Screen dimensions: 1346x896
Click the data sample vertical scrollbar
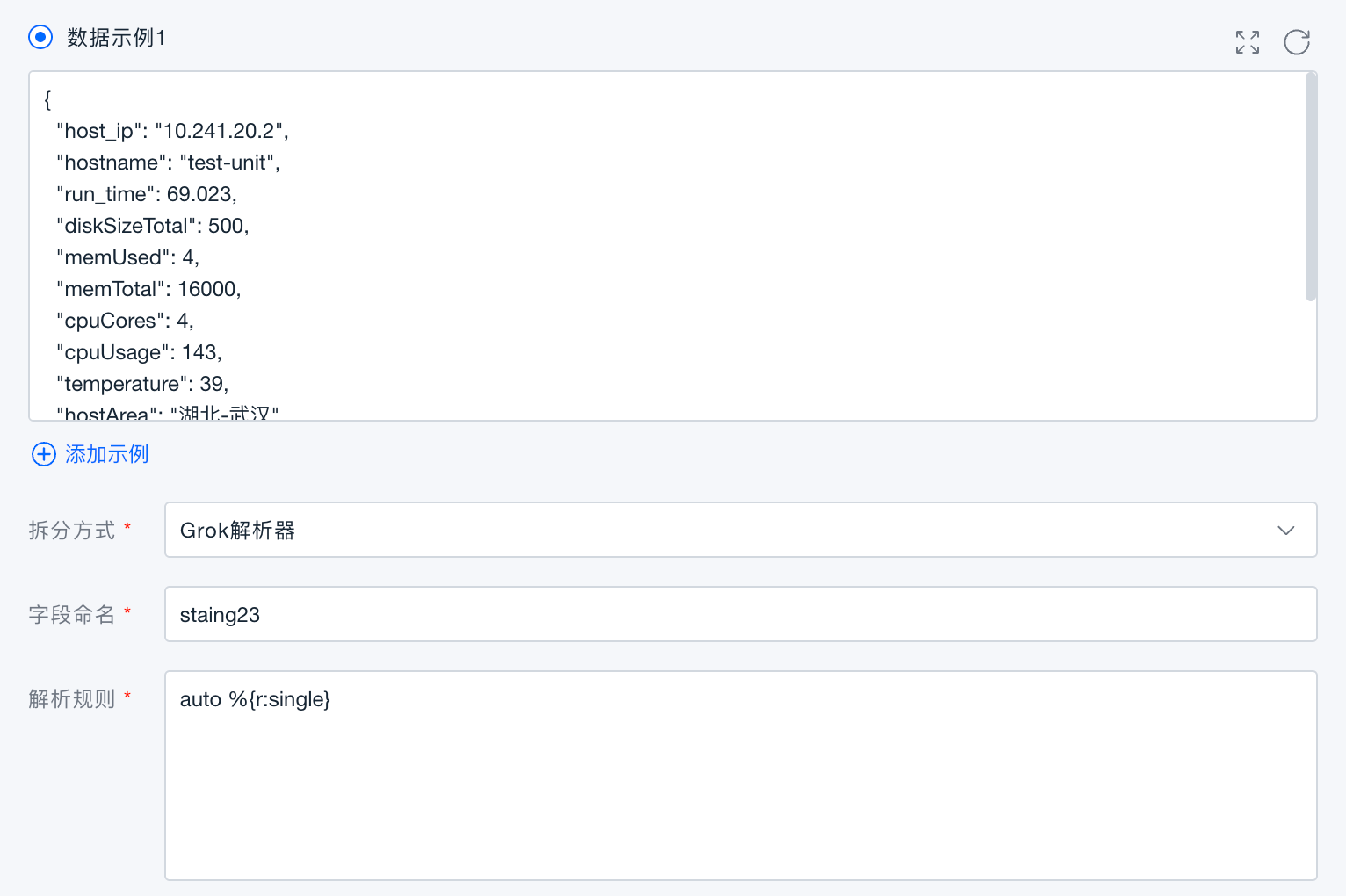[1310, 188]
